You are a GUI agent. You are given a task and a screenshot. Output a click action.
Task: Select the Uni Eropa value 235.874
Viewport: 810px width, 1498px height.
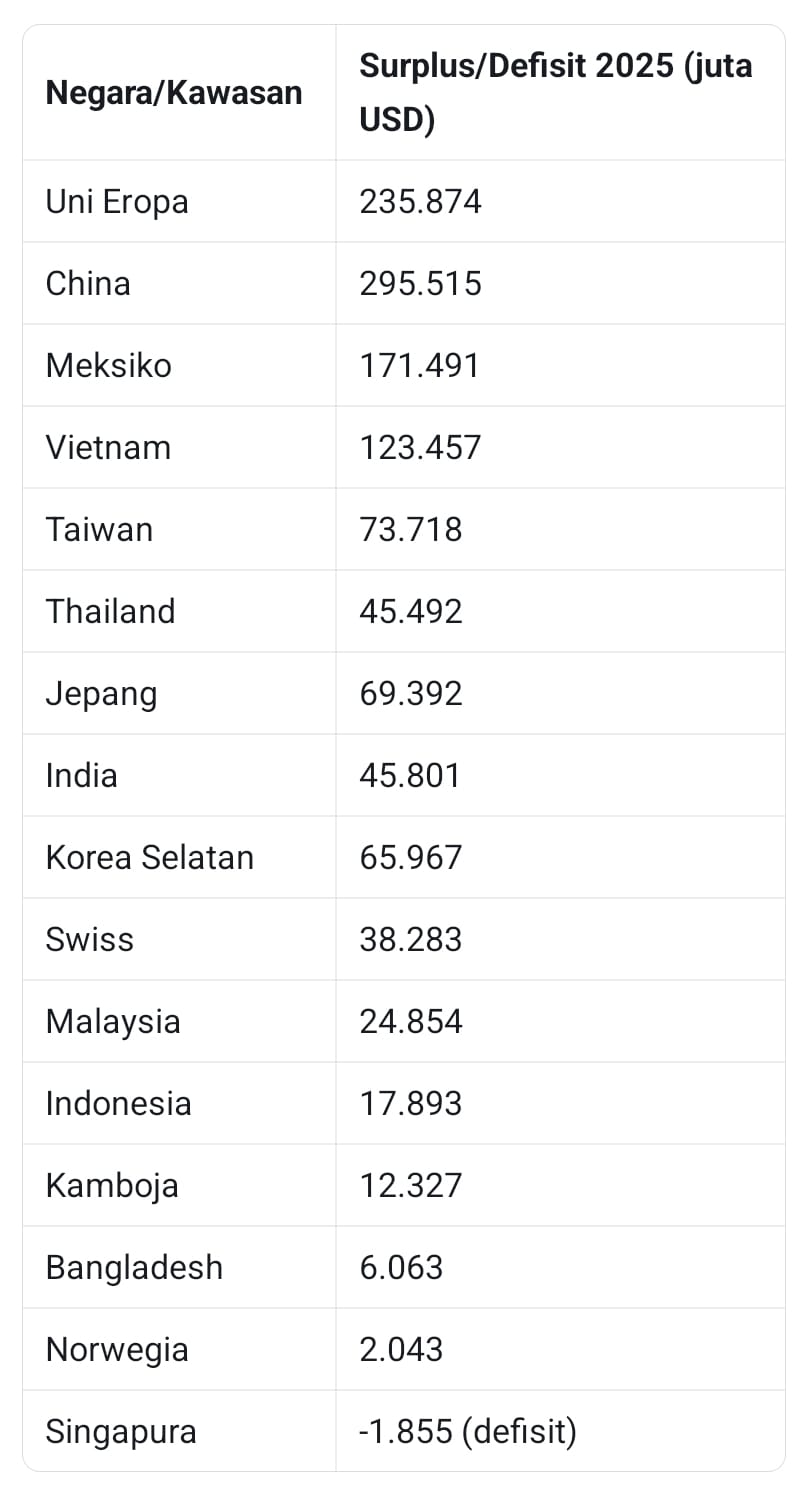(421, 202)
